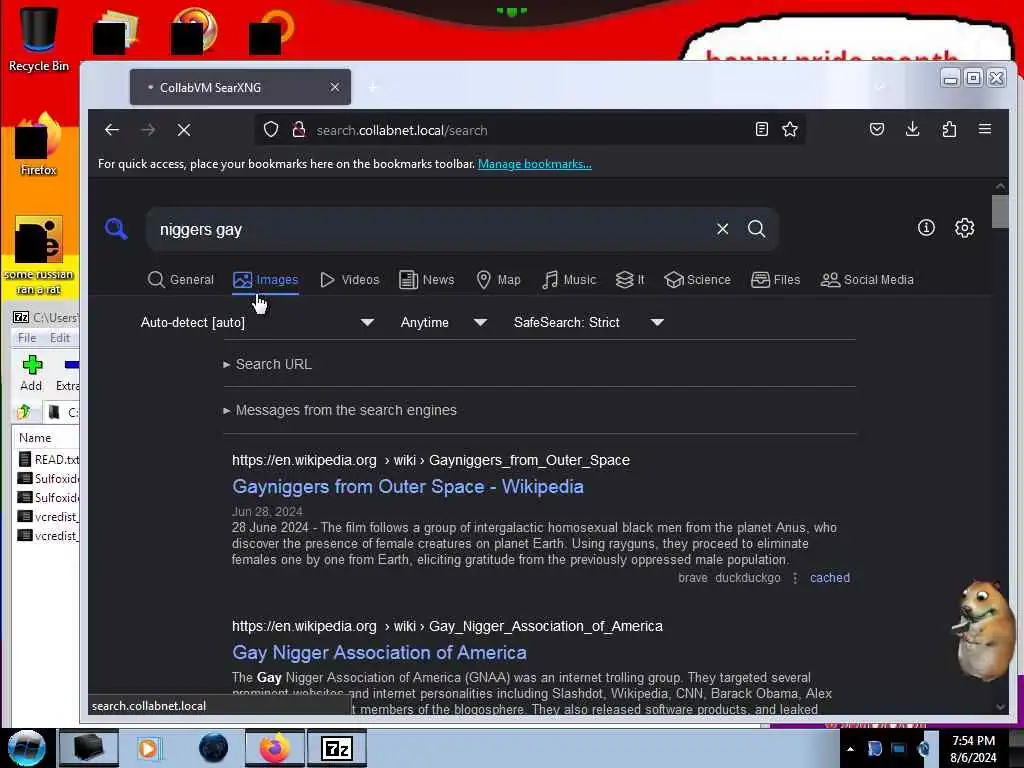The height and width of the screenshot is (768, 1024).
Task: Click the browser address bar URL
Action: point(402,130)
